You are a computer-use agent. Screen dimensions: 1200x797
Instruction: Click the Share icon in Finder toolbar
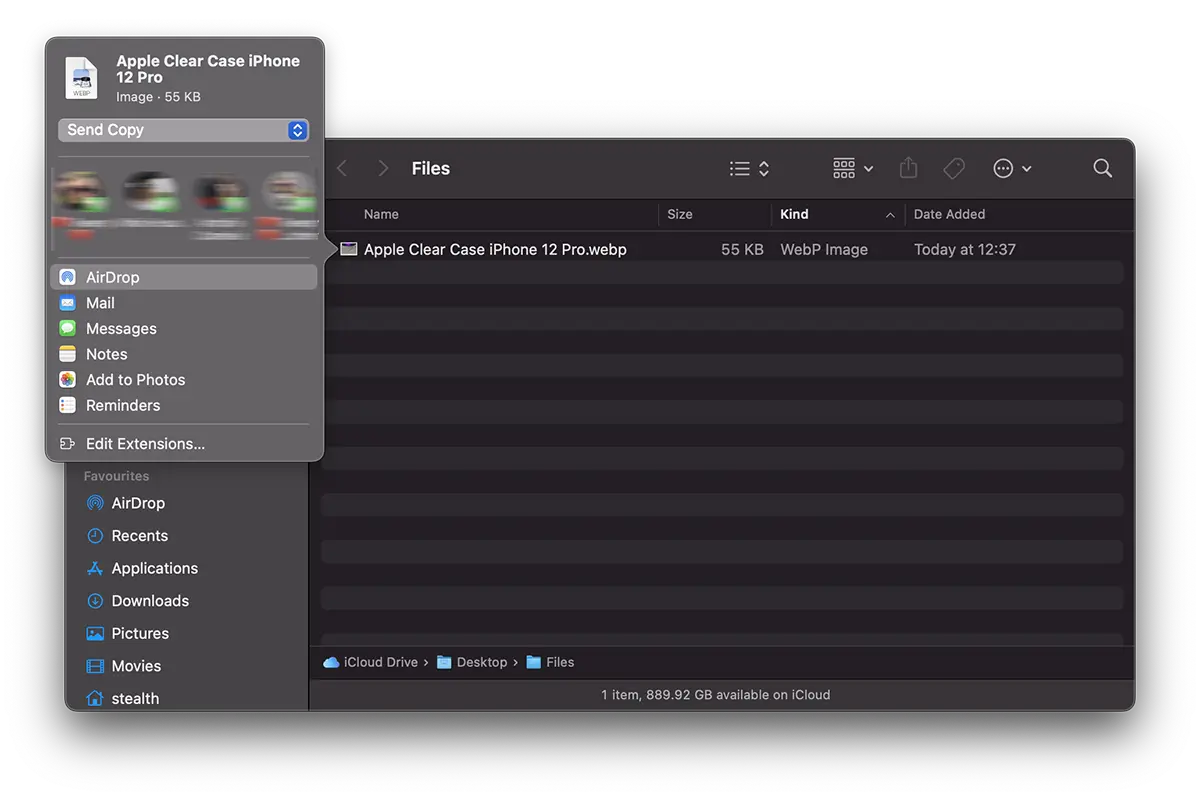(908, 168)
